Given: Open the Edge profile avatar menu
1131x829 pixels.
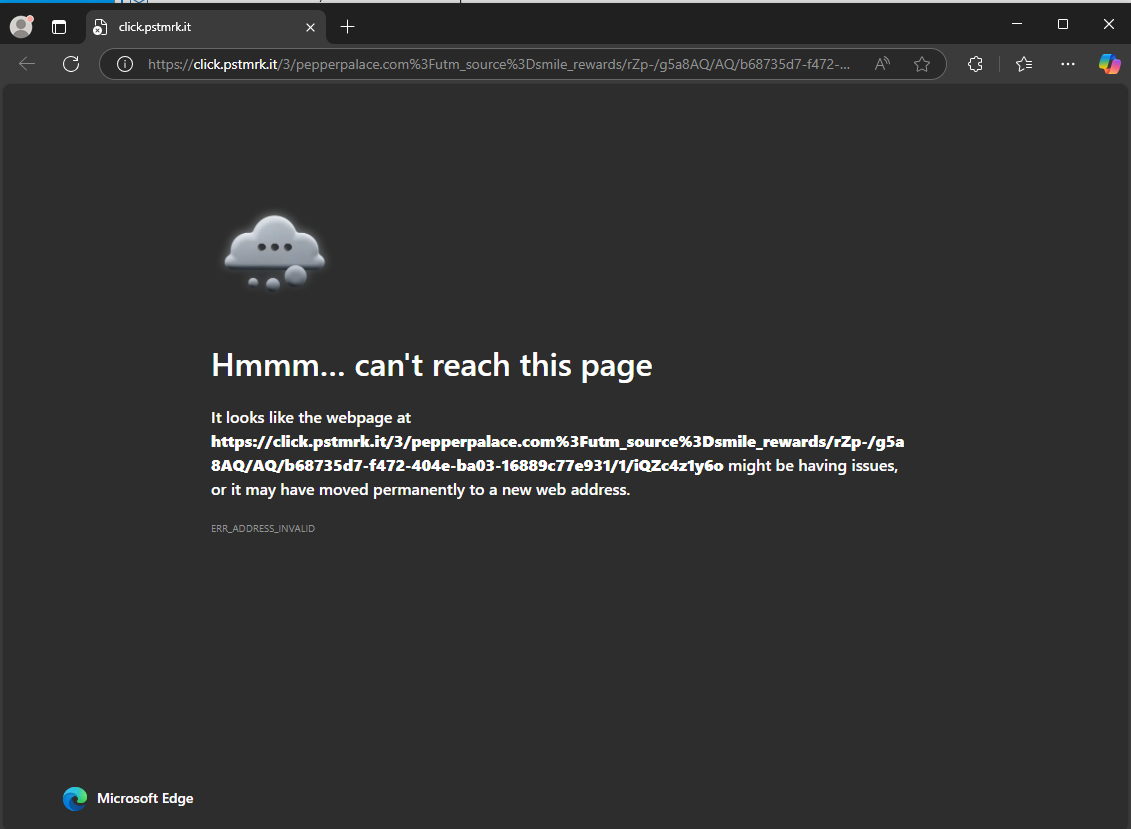Looking at the screenshot, I should (x=22, y=27).
